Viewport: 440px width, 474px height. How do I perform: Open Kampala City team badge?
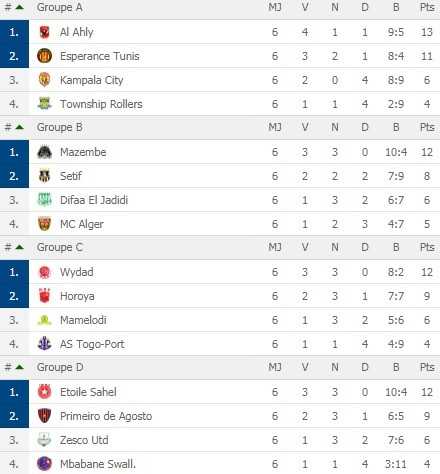pos(44,80)
